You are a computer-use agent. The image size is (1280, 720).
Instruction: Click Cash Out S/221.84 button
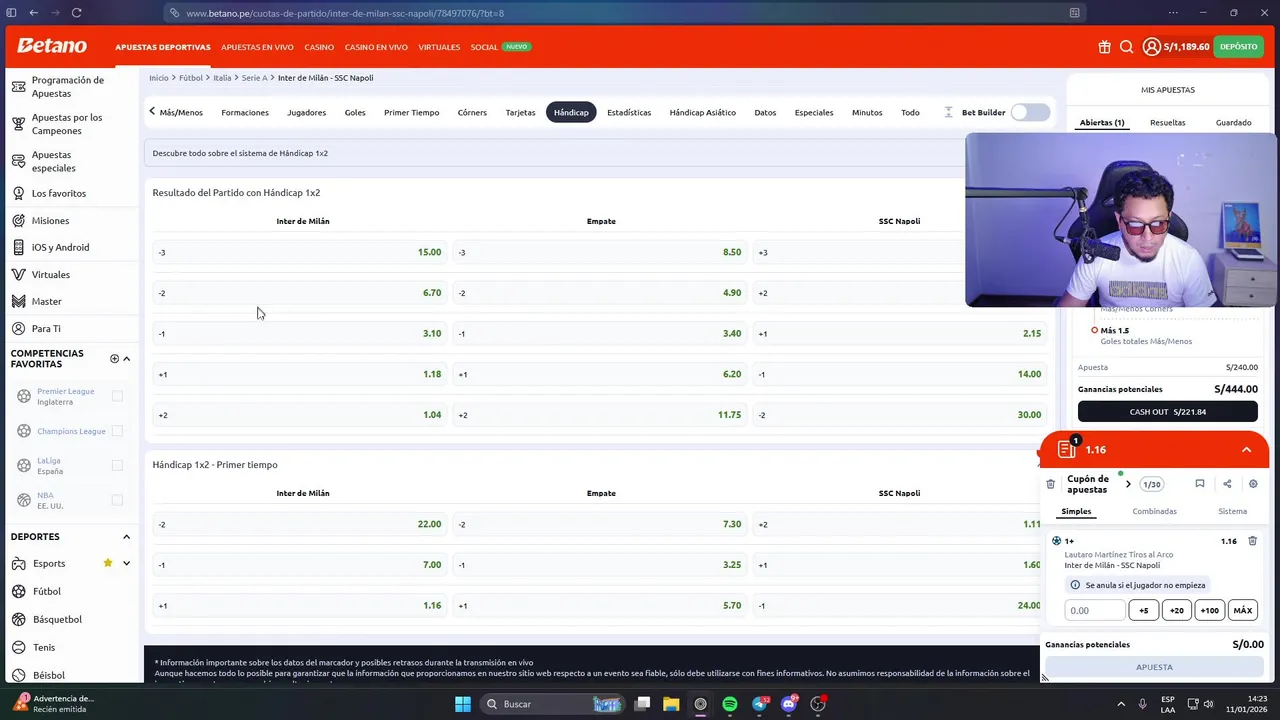click(x=1167, y=412)
